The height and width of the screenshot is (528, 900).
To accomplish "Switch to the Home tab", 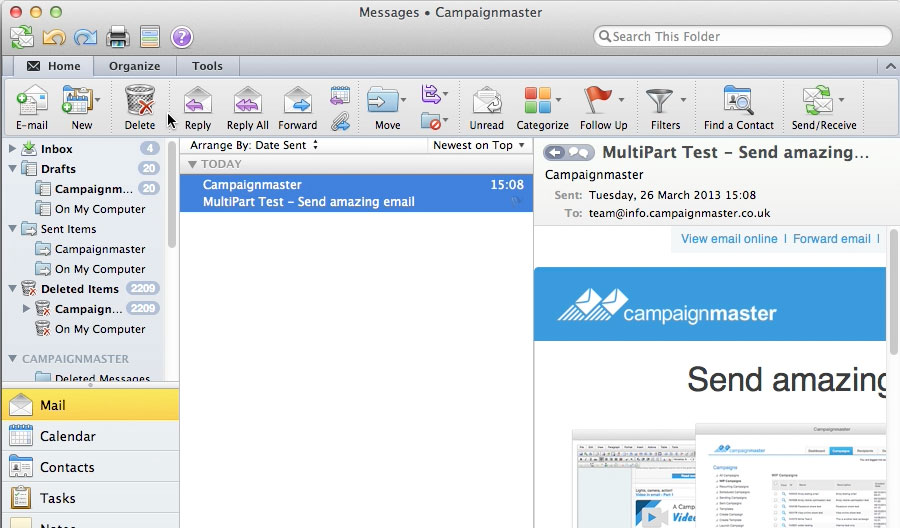I will click(x=53, y=66).
